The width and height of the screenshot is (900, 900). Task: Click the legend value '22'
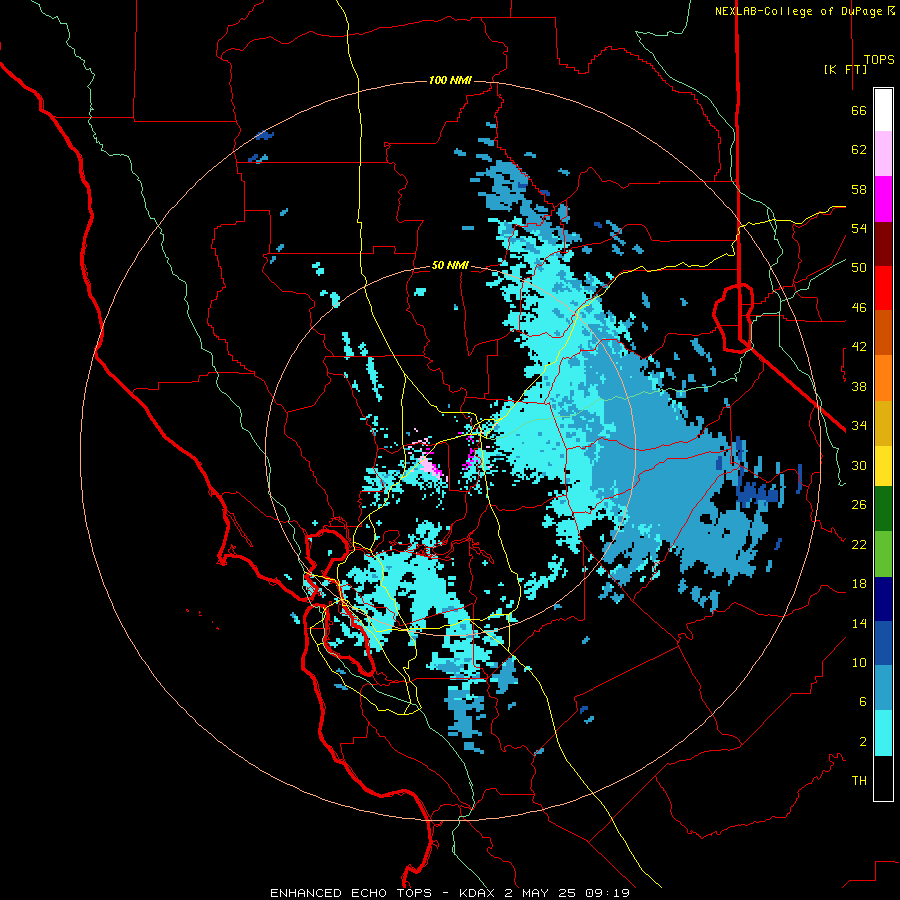859,544
